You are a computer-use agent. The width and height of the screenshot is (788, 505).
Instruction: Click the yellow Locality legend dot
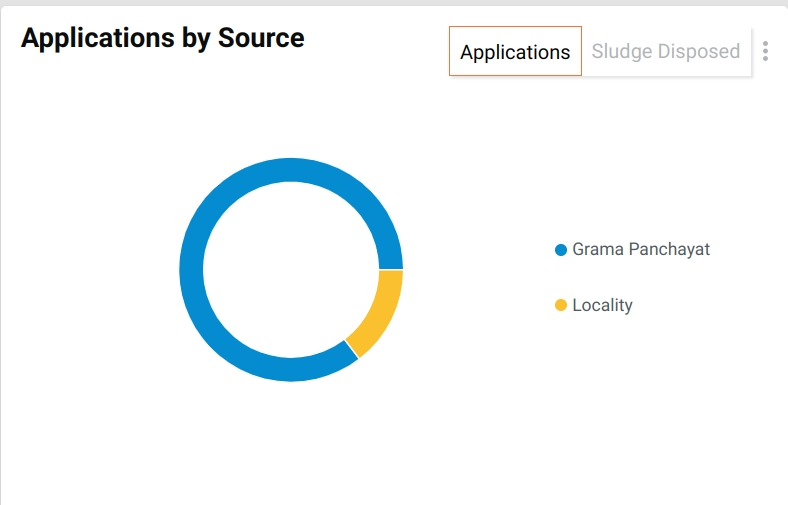tap(561, 306)
